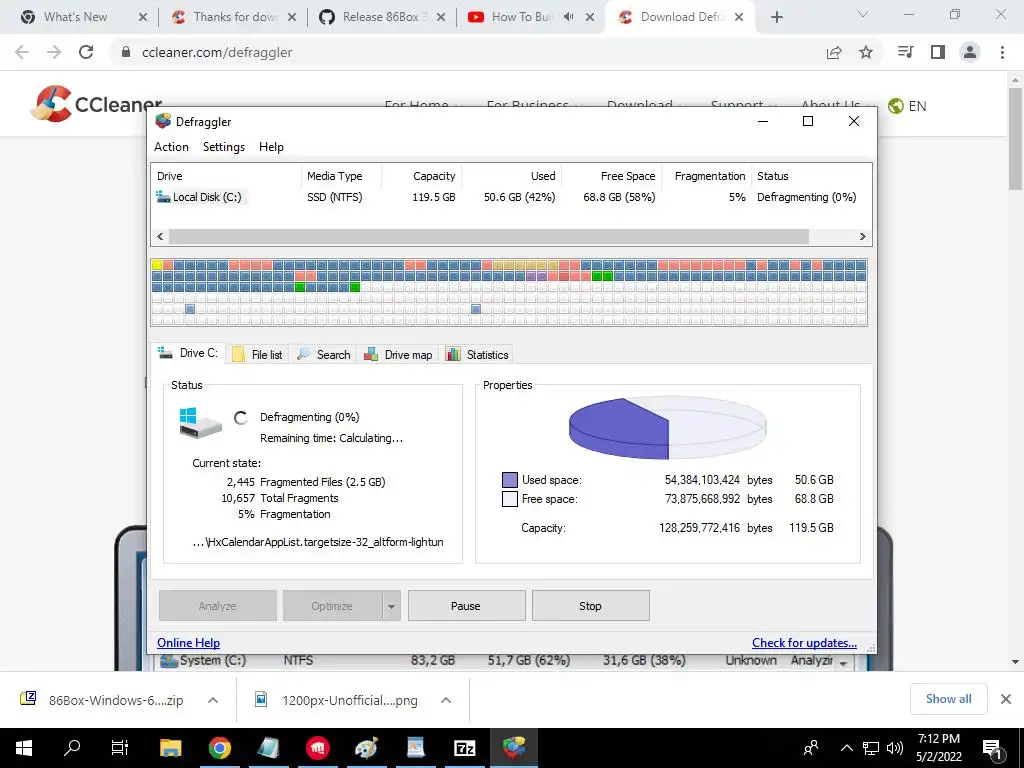Image resolution: width=1024 pixels, height=768 pixels.
Task: Stop the defragmentation with Stop button
Action: coord(590,605)
